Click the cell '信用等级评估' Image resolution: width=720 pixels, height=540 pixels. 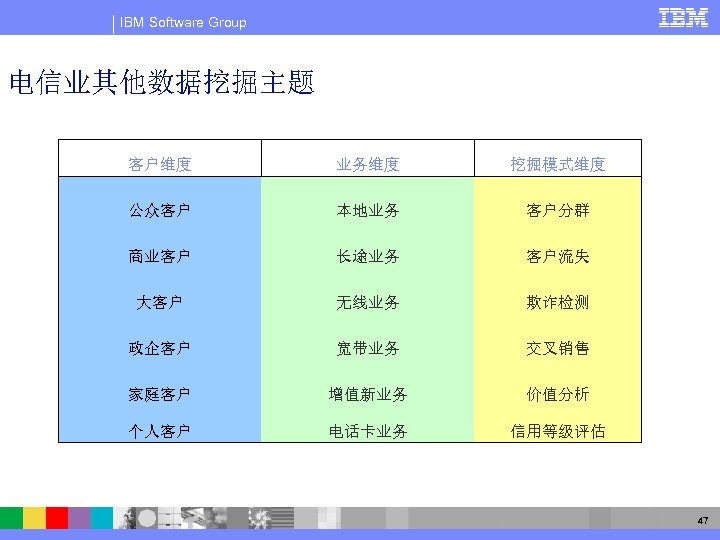[558, 431]
